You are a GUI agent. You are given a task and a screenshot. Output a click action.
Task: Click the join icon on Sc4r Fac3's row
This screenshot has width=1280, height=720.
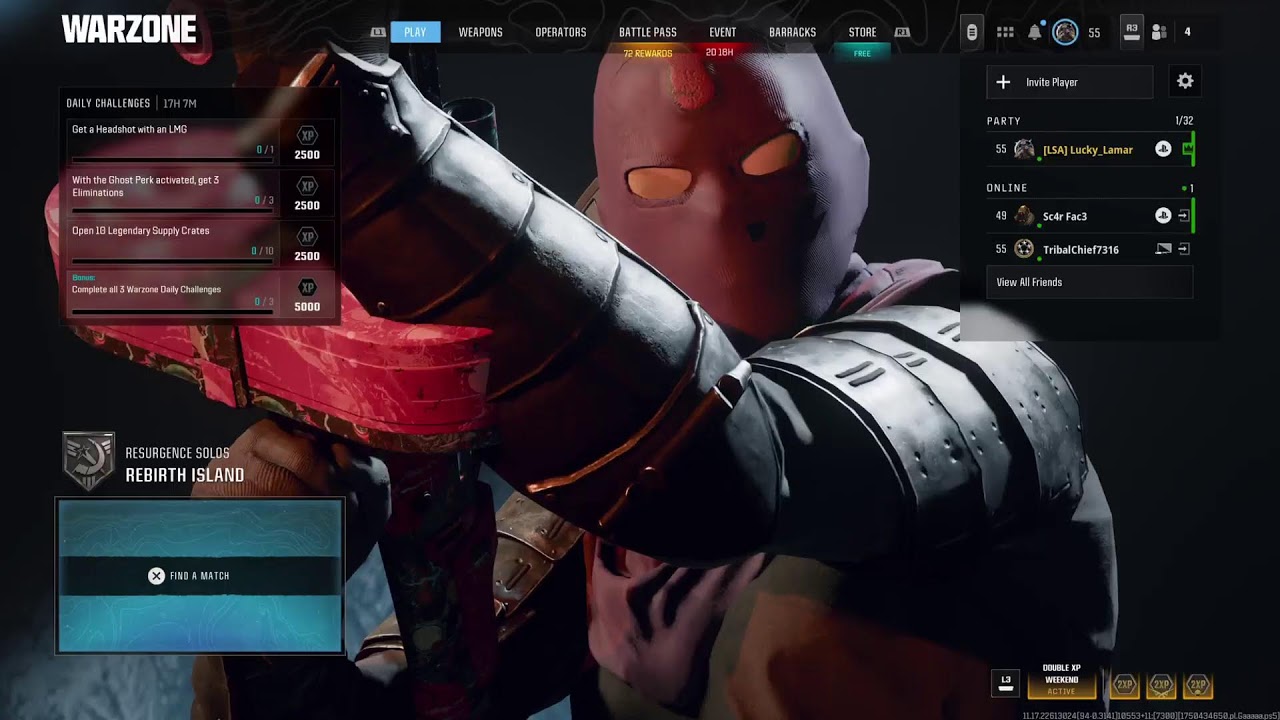tap(1184, 216)
